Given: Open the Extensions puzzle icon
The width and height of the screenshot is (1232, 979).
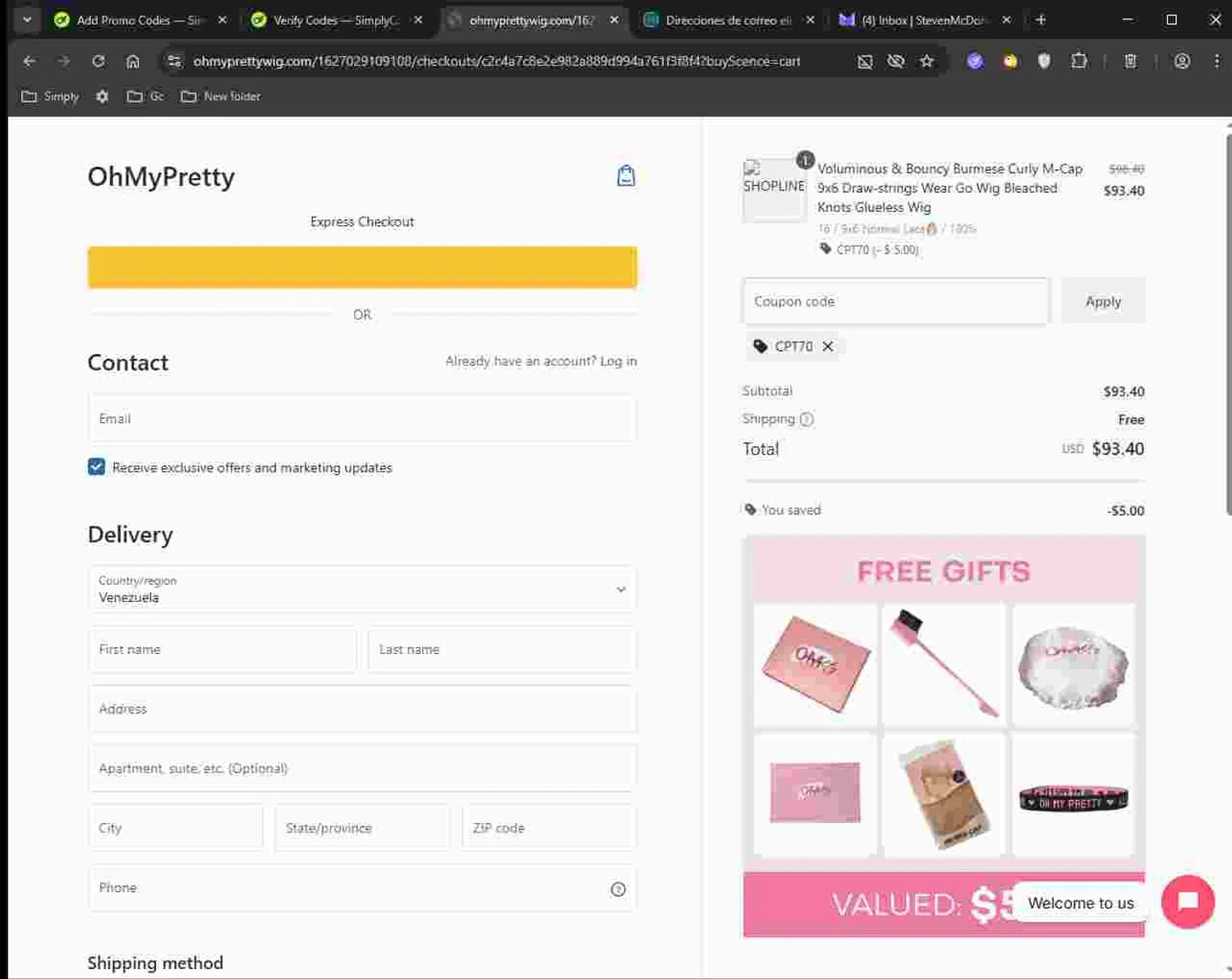Looking at the screenshot, I should coord(1079,61).
